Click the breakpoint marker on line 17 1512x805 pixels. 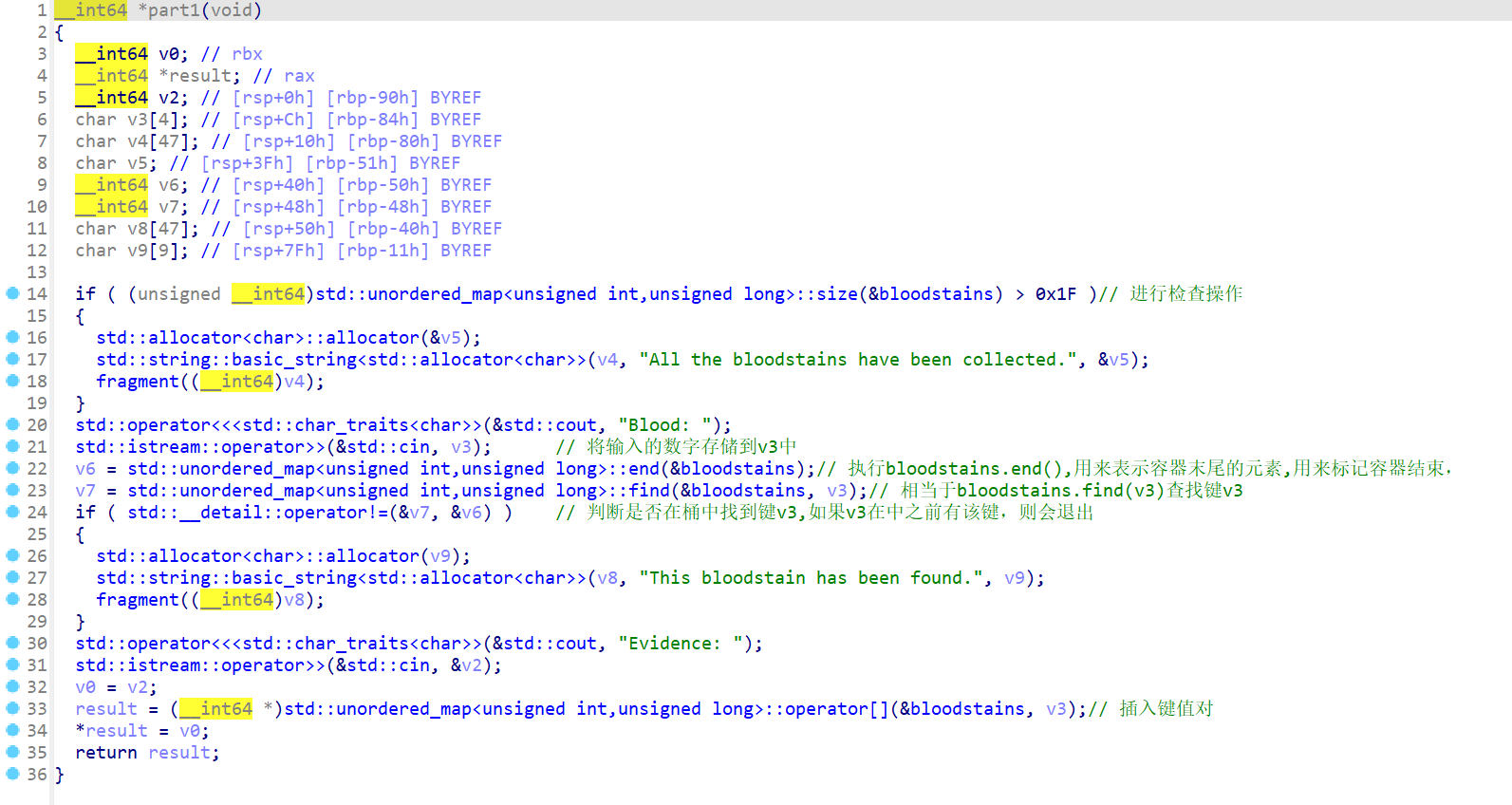[x=12, y=359]
